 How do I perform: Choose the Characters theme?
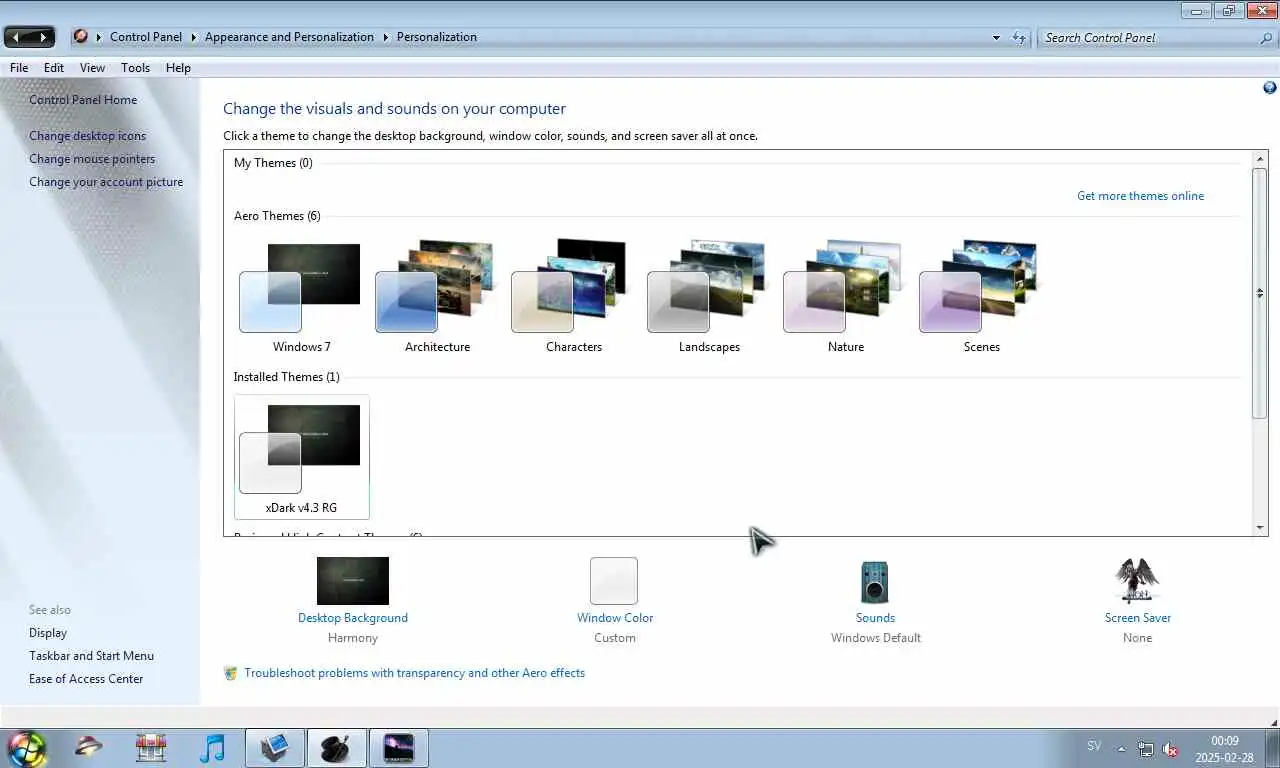[x=574, y=297]
